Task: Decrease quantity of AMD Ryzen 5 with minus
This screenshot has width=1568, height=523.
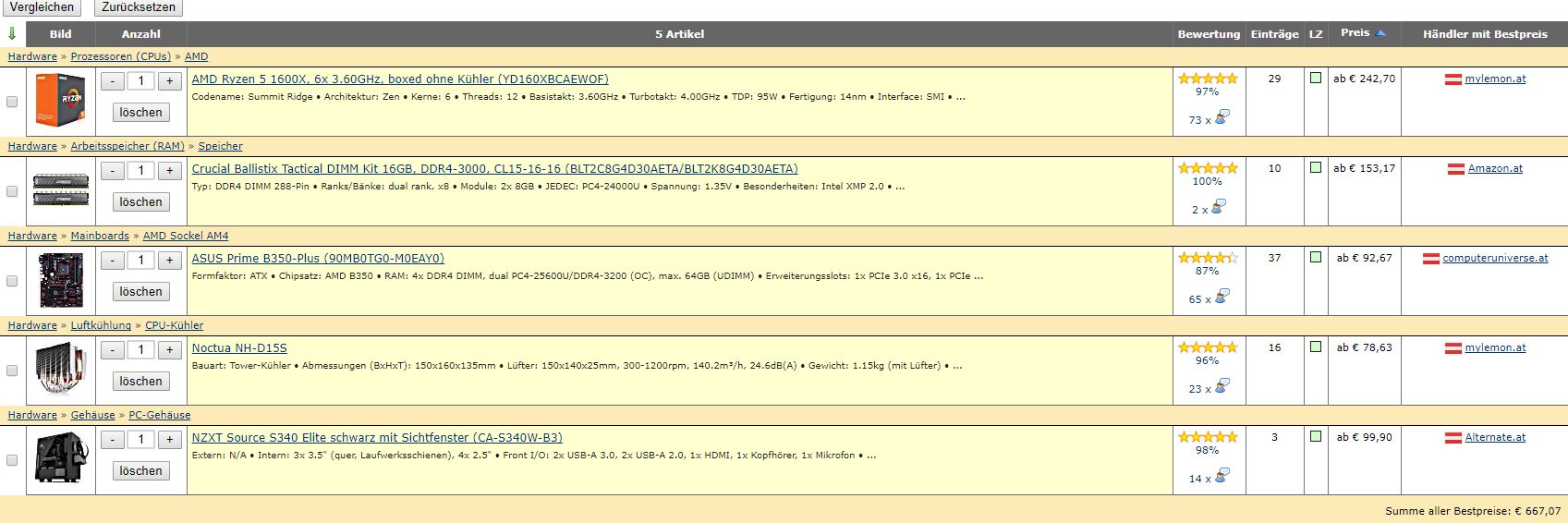Action: point(113,81)
